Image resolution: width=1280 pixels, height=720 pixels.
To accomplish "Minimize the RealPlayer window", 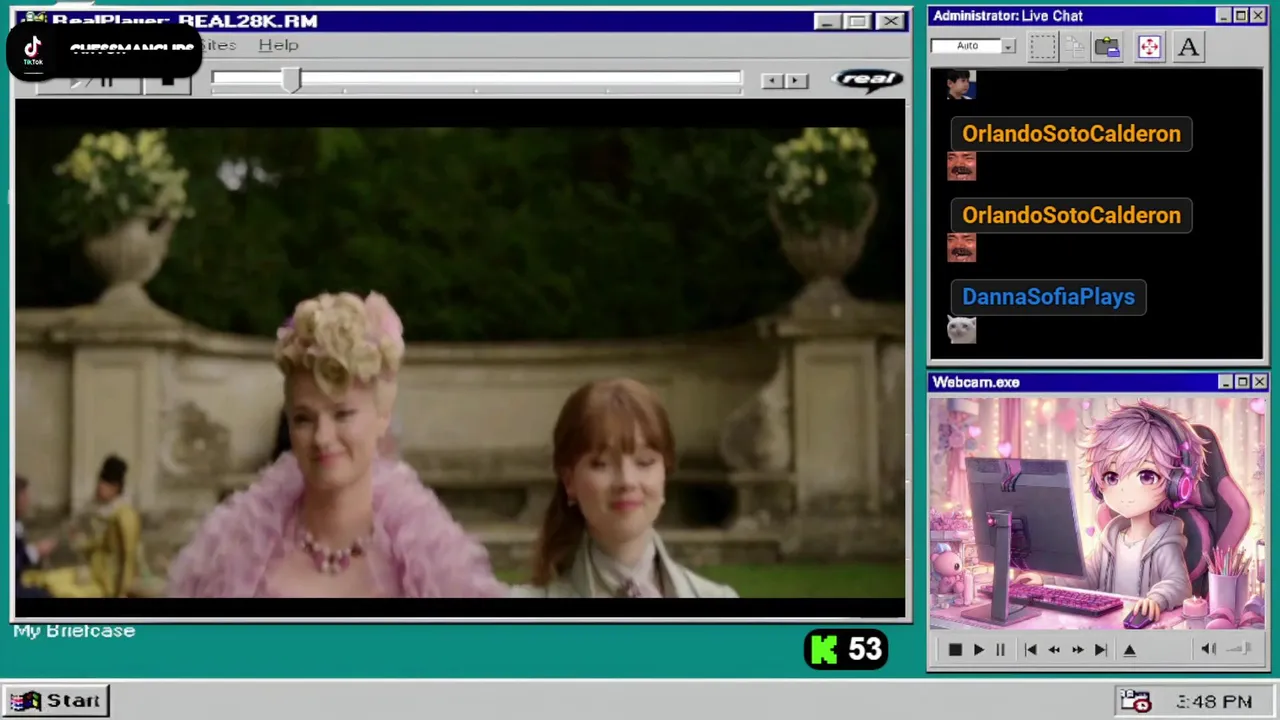I will [827, 21].
